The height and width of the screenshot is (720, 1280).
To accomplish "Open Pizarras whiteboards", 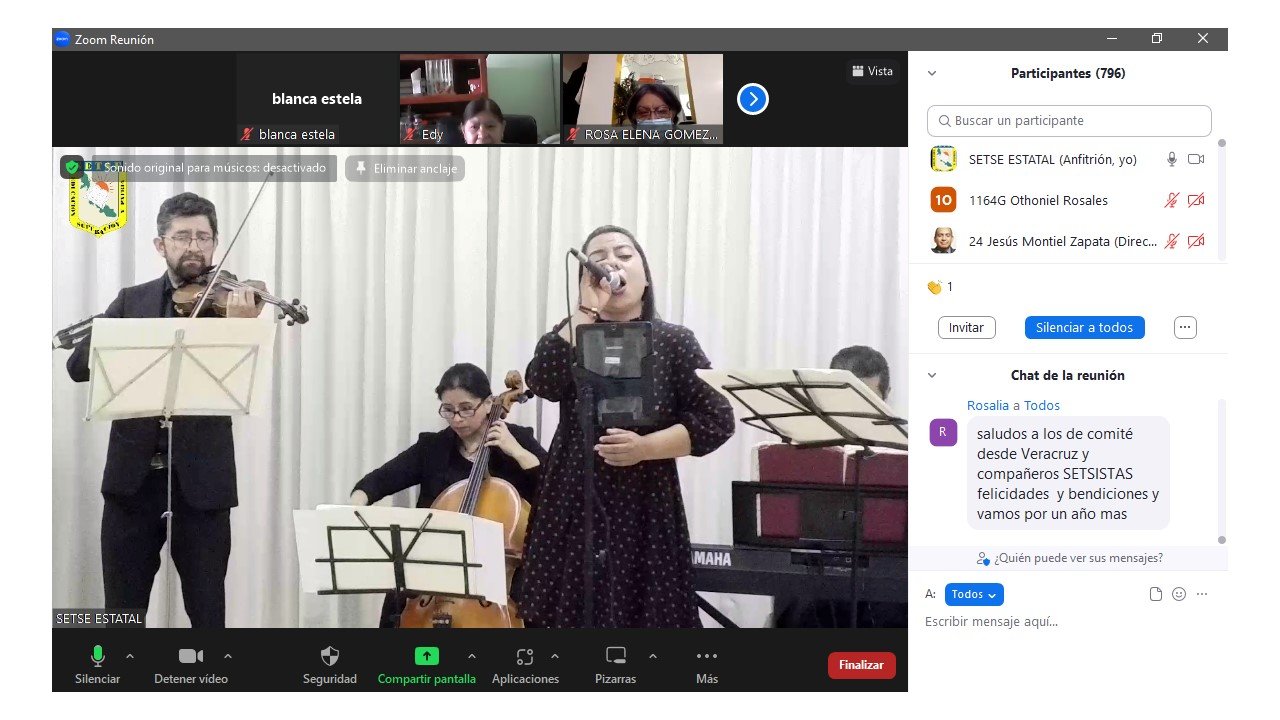I will tap(616, 665).
